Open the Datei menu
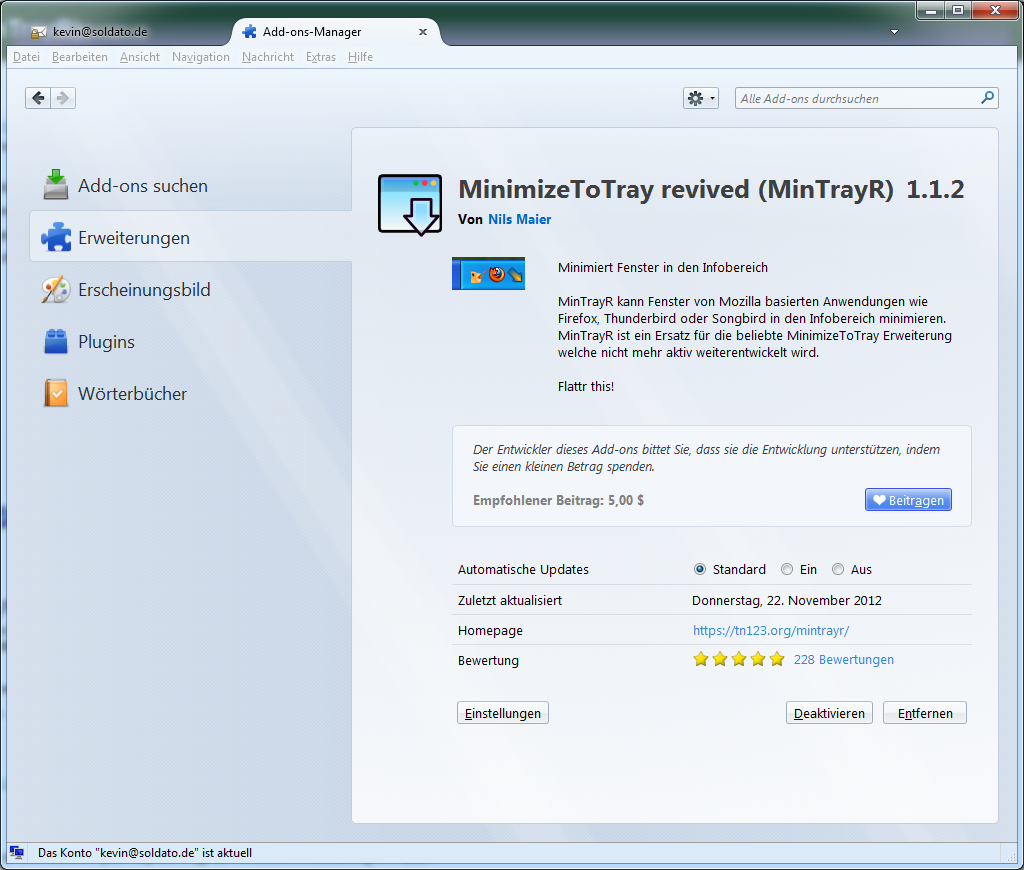 coord(26,57)
